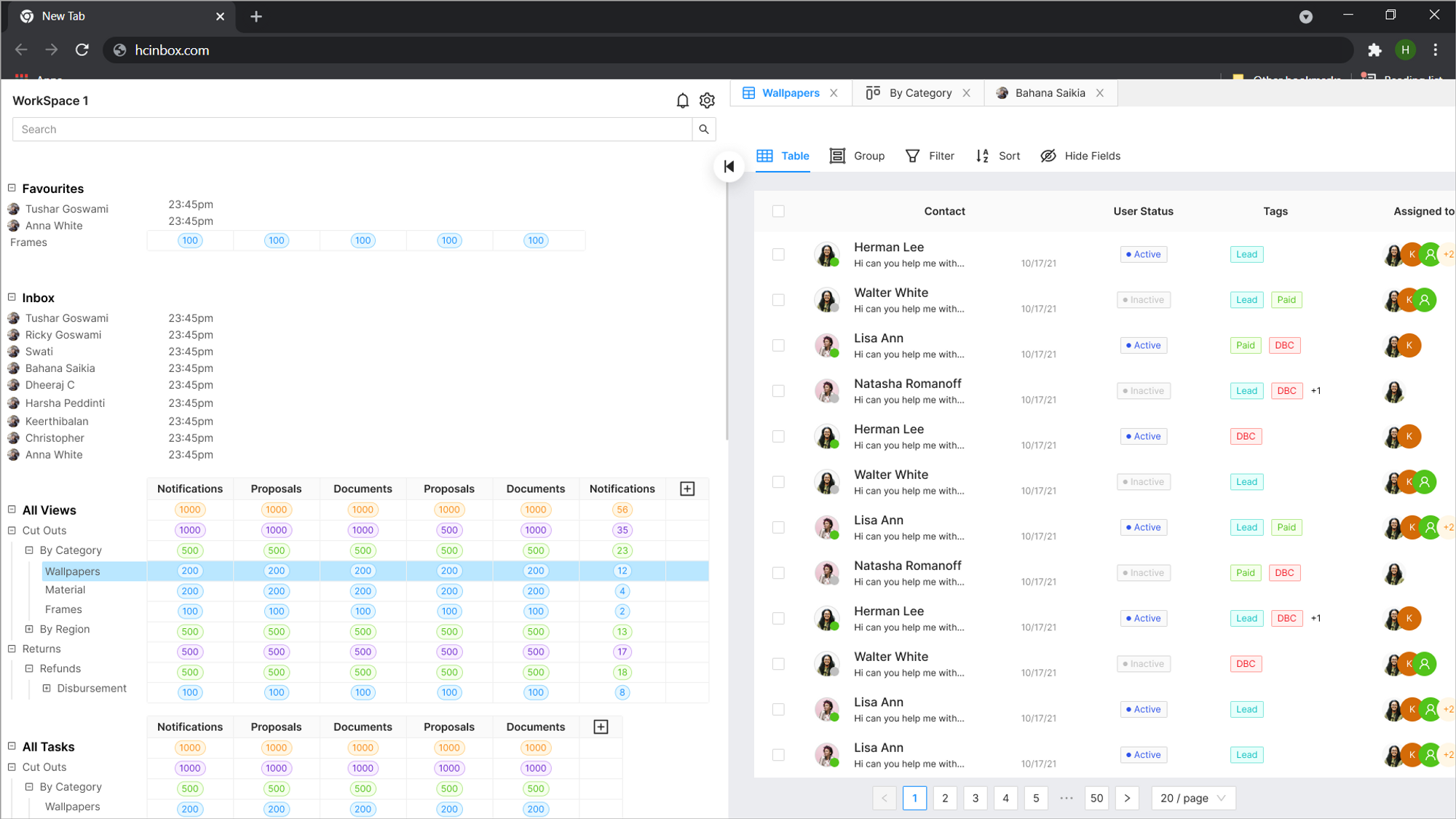
Task: Click next page arrow button
Action: point(1126,798)
